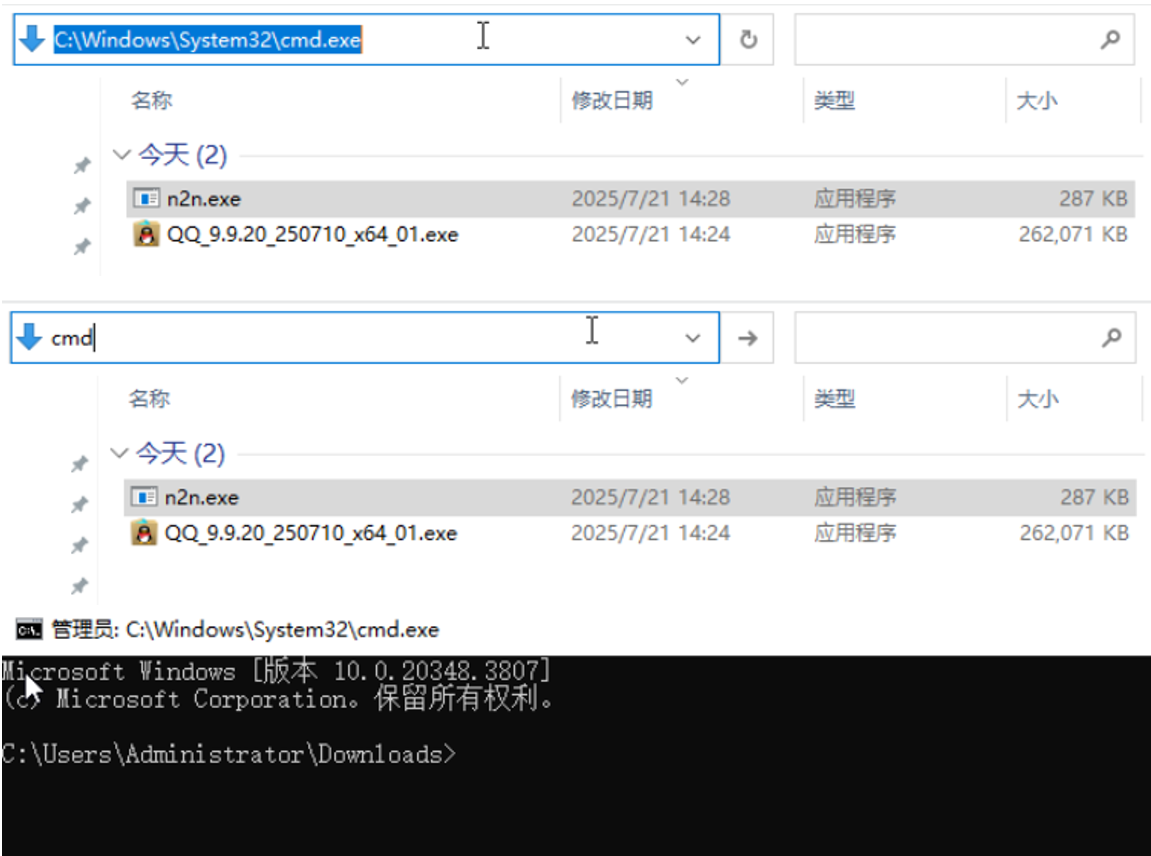1151x856 pixels.
Task: Click 287 KB size in upper list
Action: coord(1093,199)
